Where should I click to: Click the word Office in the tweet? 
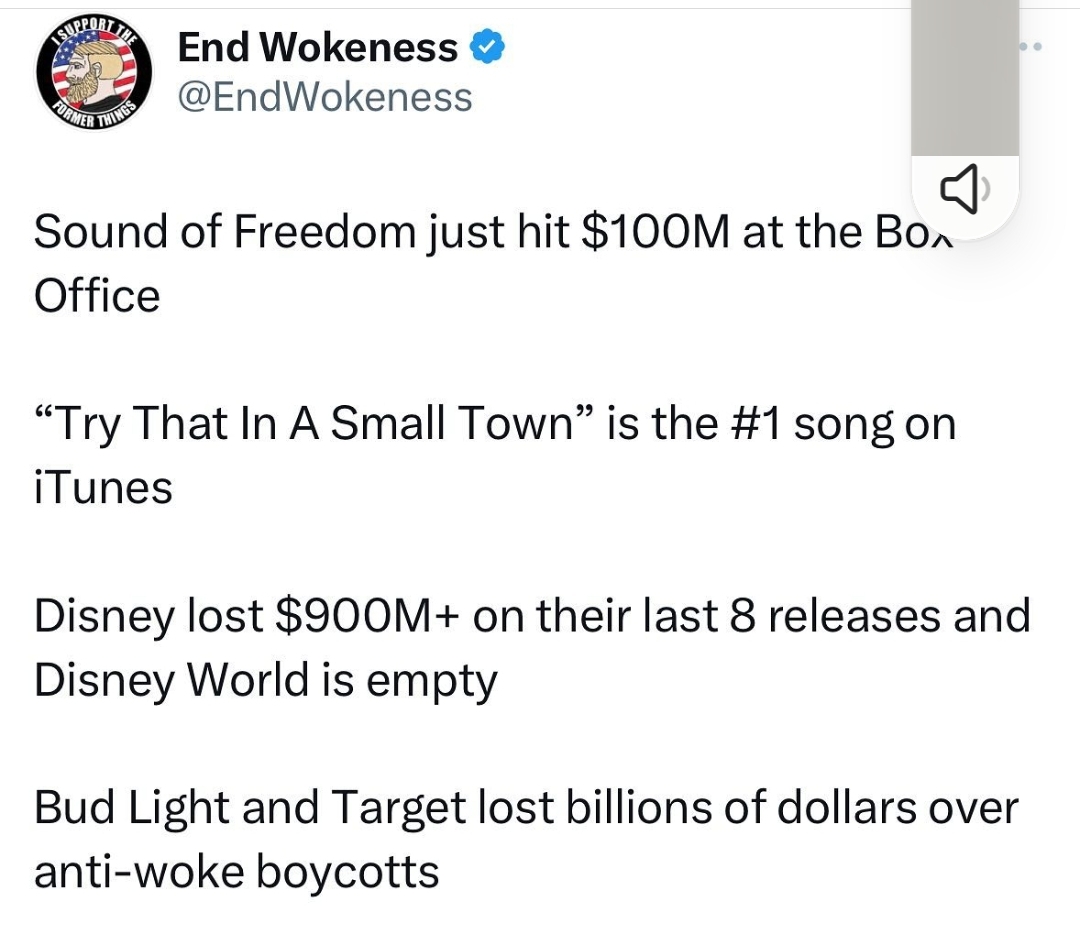[97, 295]
